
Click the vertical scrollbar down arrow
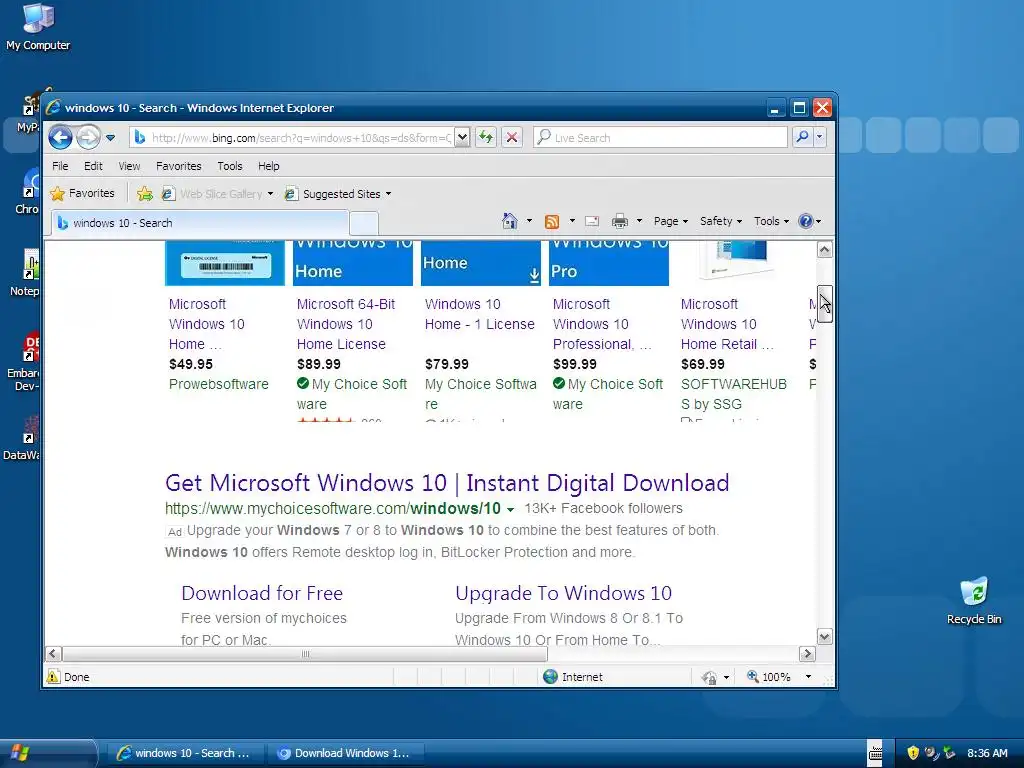pyautogui.click(x=825, y=637)
